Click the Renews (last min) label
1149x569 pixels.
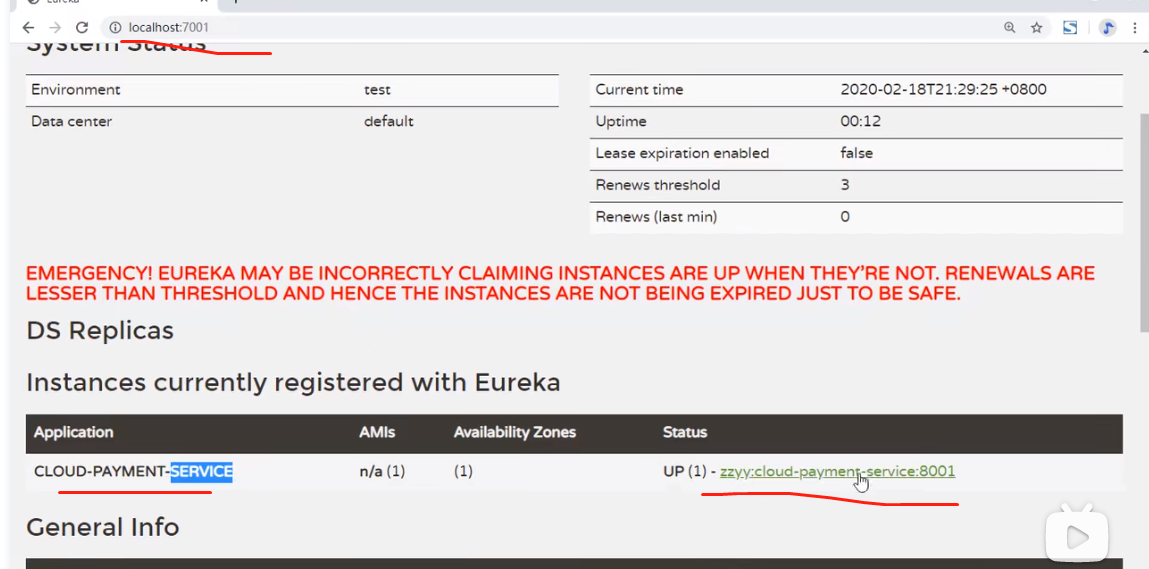click(x=656, y=216)
